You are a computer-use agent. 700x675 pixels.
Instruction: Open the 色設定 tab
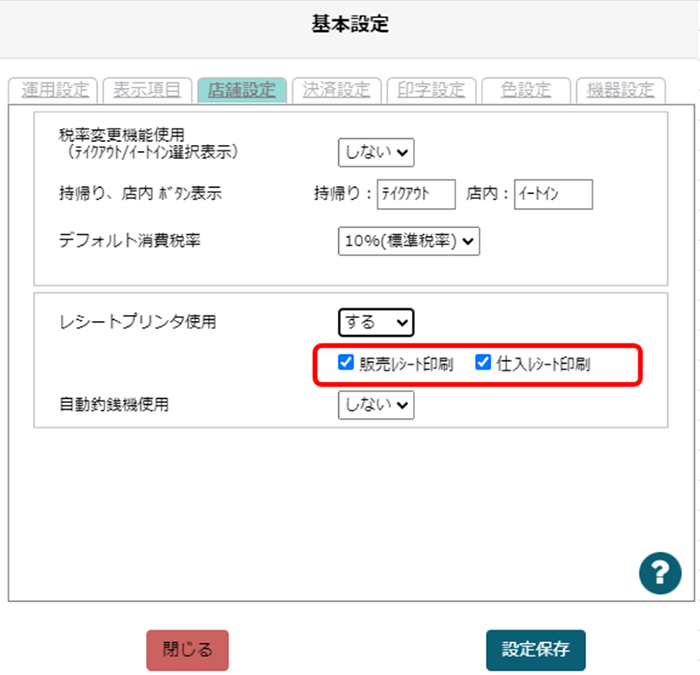pos(525,89)
